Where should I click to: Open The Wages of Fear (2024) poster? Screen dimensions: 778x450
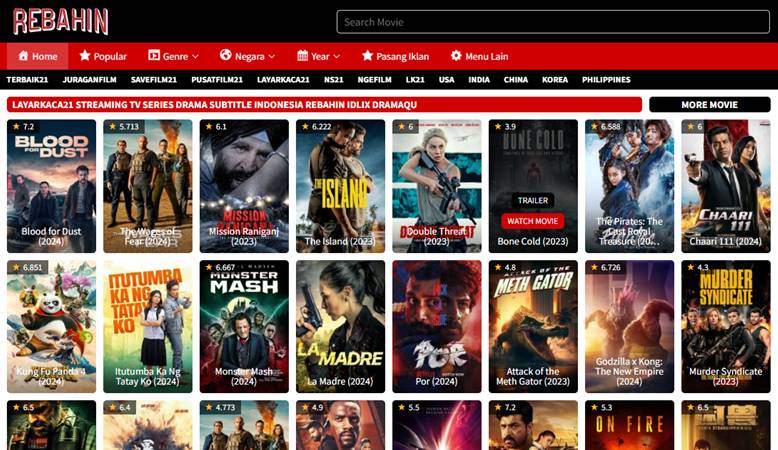coord(147,186)
